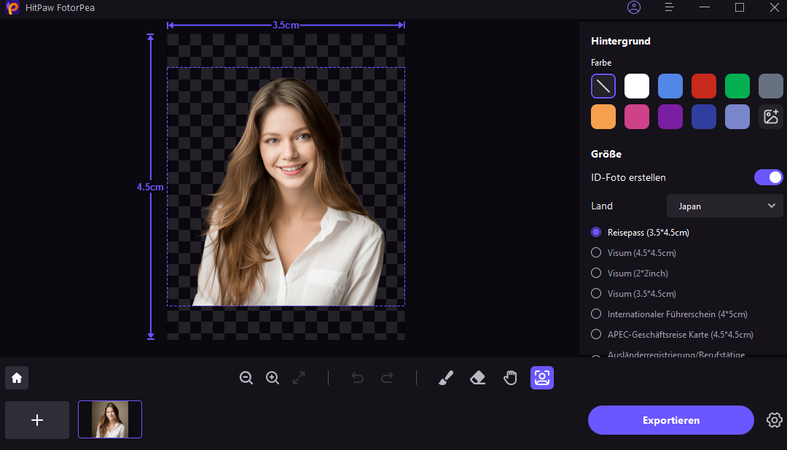This screenshot has width=787, height=450.
Task: Open the user account icon
Action: [x=634, y=8]
